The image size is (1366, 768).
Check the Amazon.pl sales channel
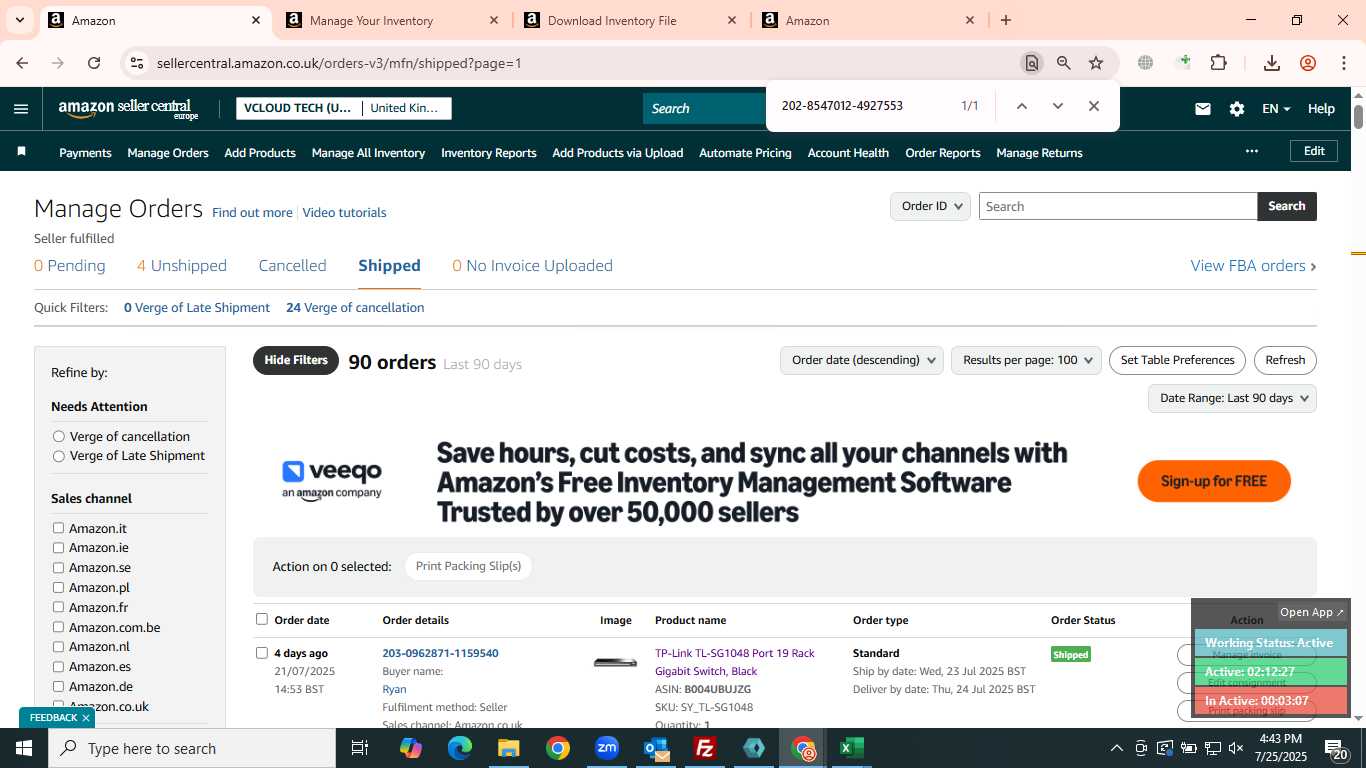tap(58, 587)
